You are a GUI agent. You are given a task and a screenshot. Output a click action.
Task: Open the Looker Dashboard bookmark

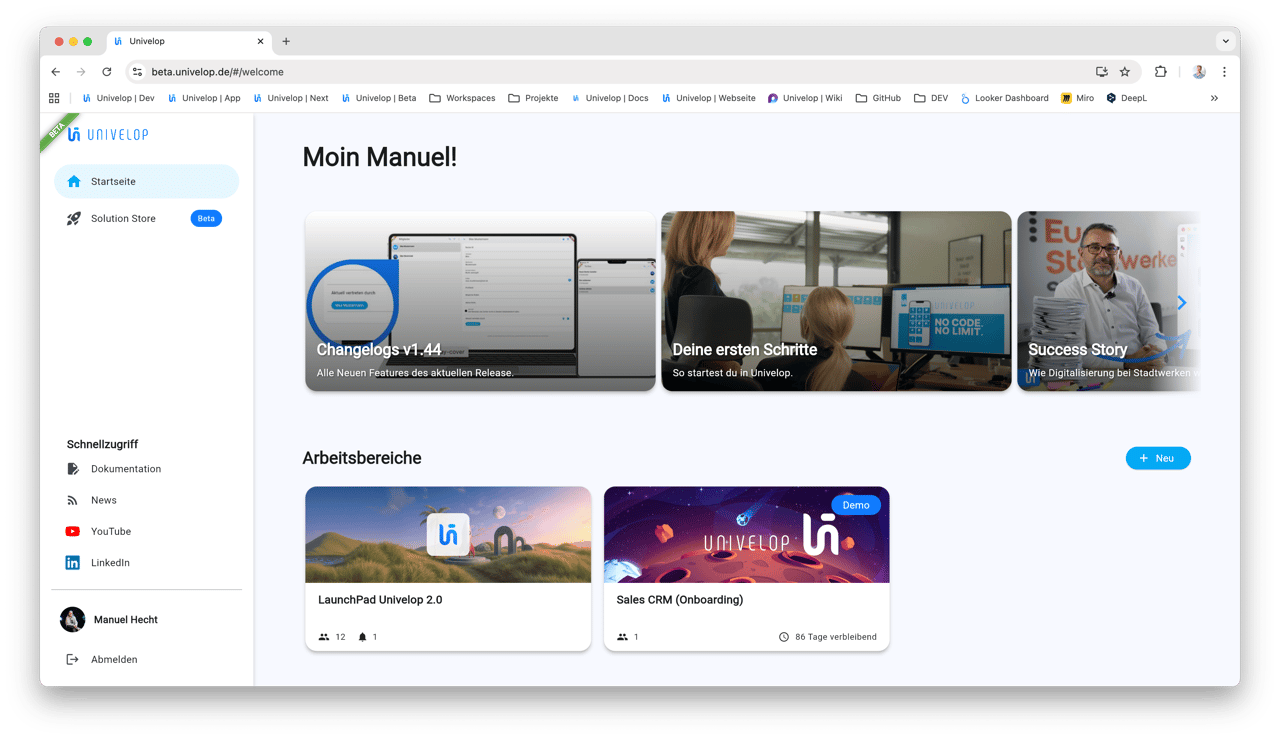point(1004,98)
